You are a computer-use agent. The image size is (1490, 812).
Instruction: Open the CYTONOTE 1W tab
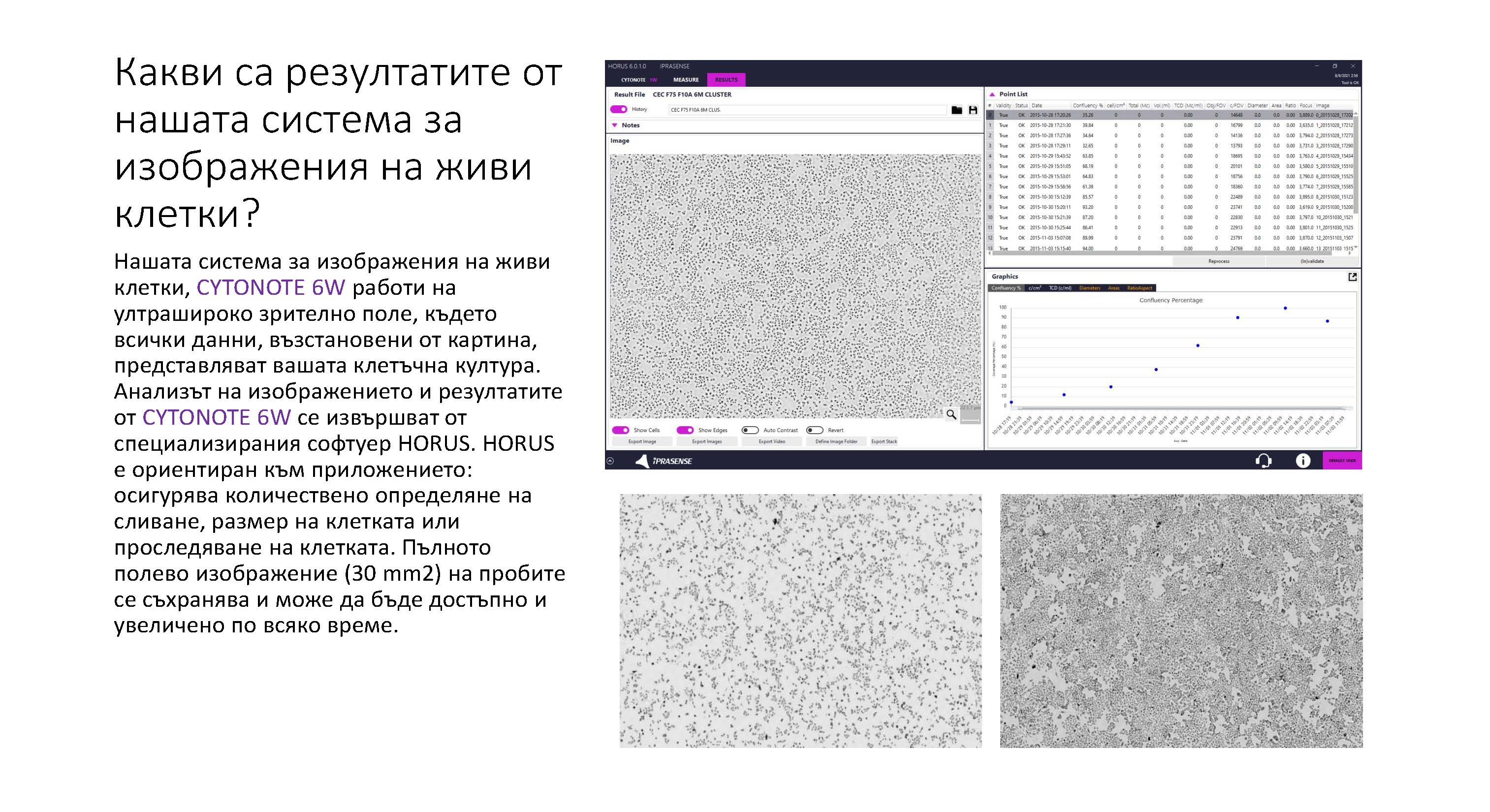[x=638, y=80]
